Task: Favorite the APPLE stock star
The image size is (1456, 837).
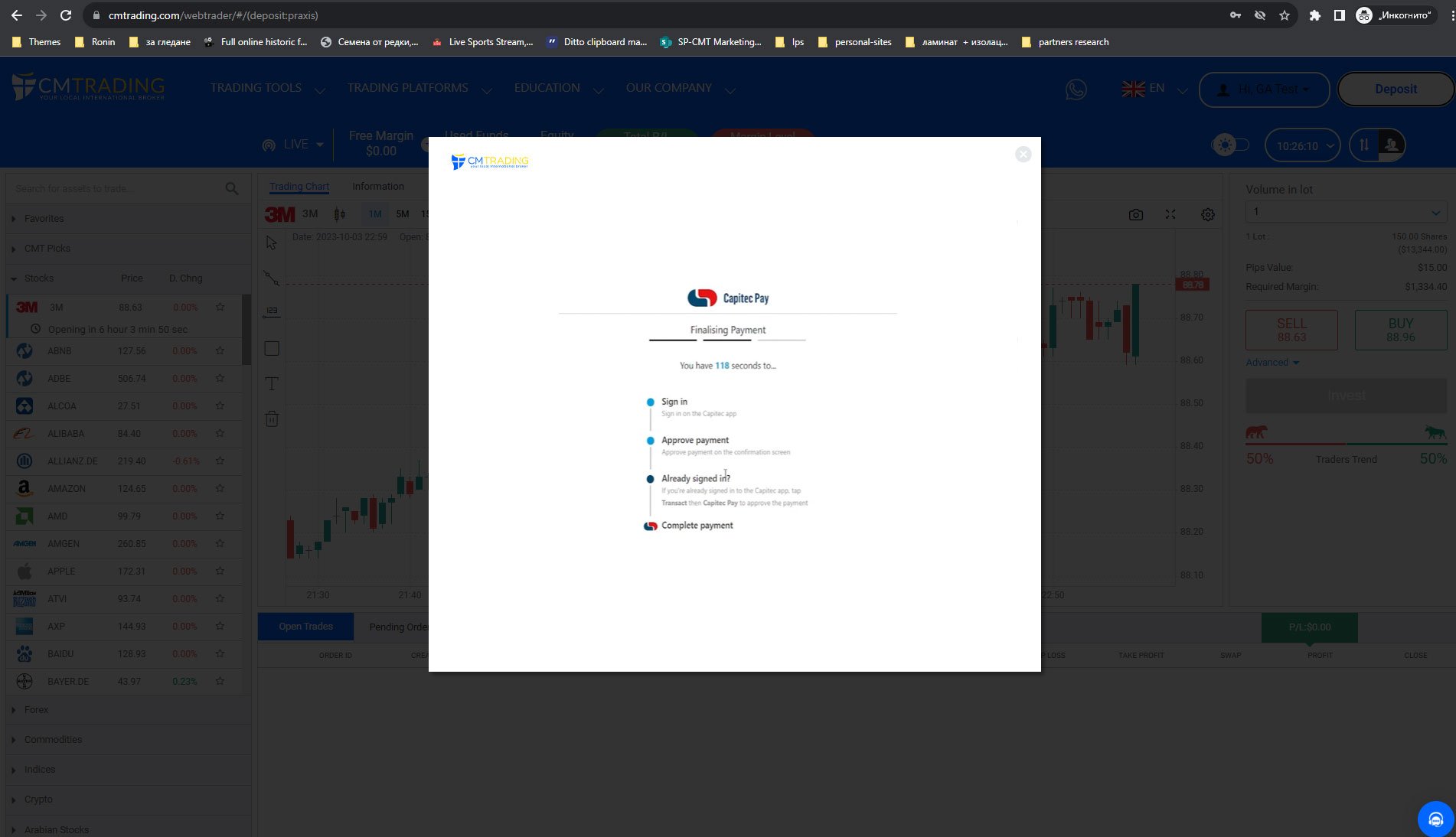Action: tap(220, 571)
